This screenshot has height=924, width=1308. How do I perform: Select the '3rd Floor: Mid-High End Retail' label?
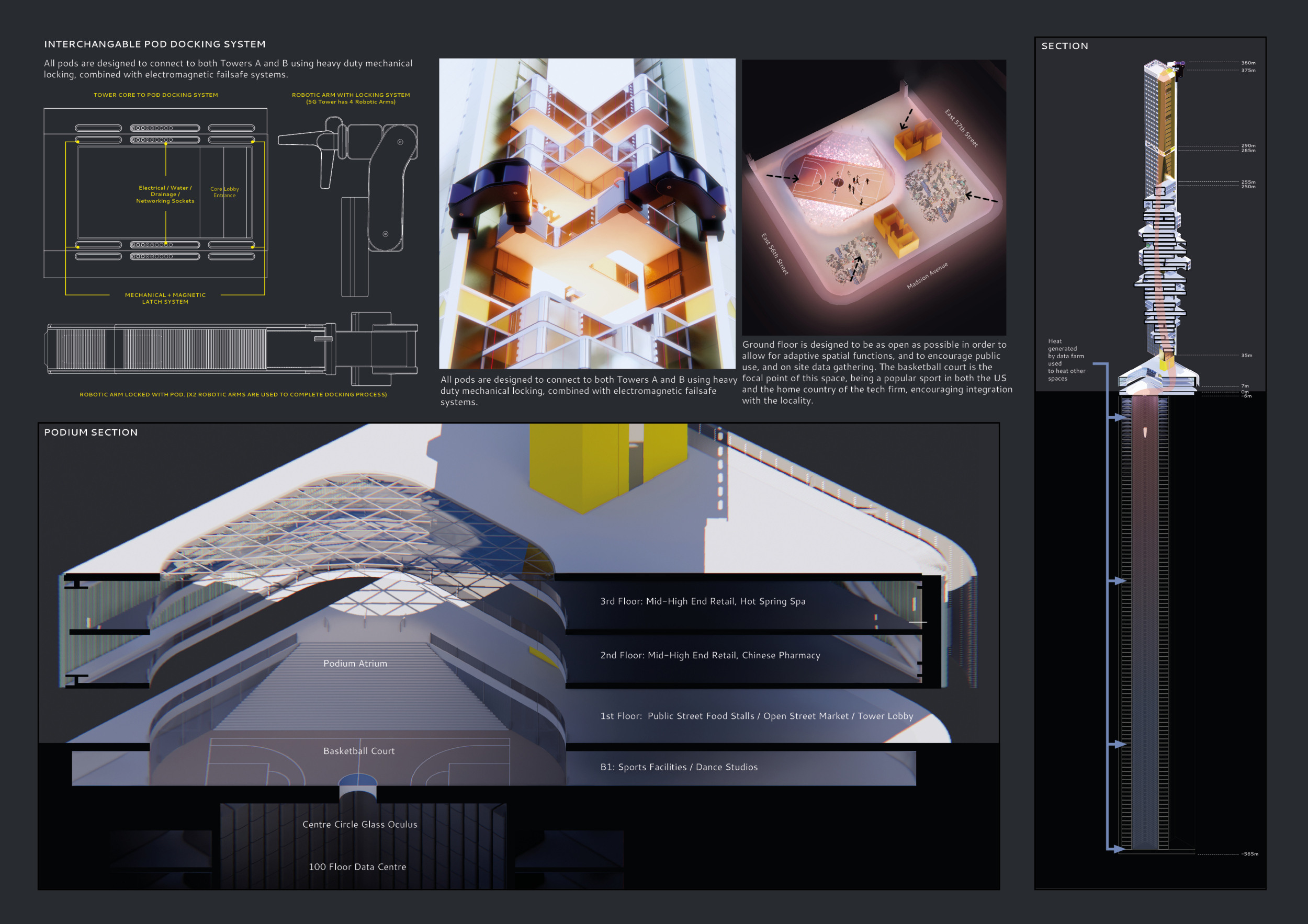coord(703,601)
